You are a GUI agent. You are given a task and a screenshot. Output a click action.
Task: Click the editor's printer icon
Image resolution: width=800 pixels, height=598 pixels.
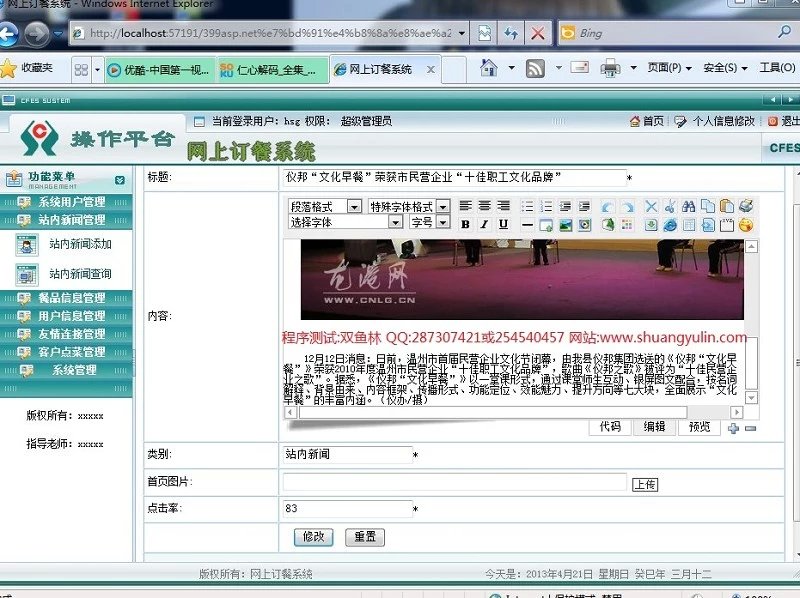[x=745, y=206]
